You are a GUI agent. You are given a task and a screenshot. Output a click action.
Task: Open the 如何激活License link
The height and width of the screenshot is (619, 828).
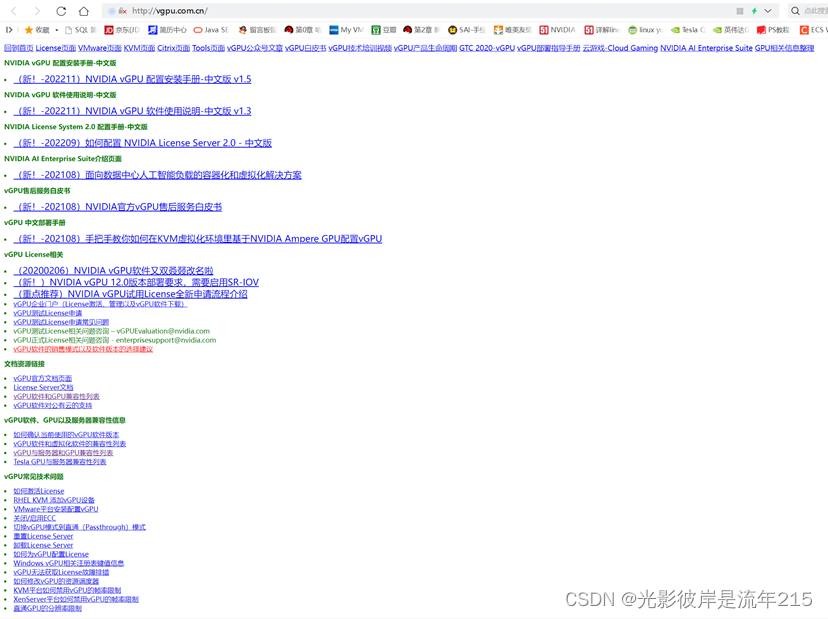click(x=39, y=491)
